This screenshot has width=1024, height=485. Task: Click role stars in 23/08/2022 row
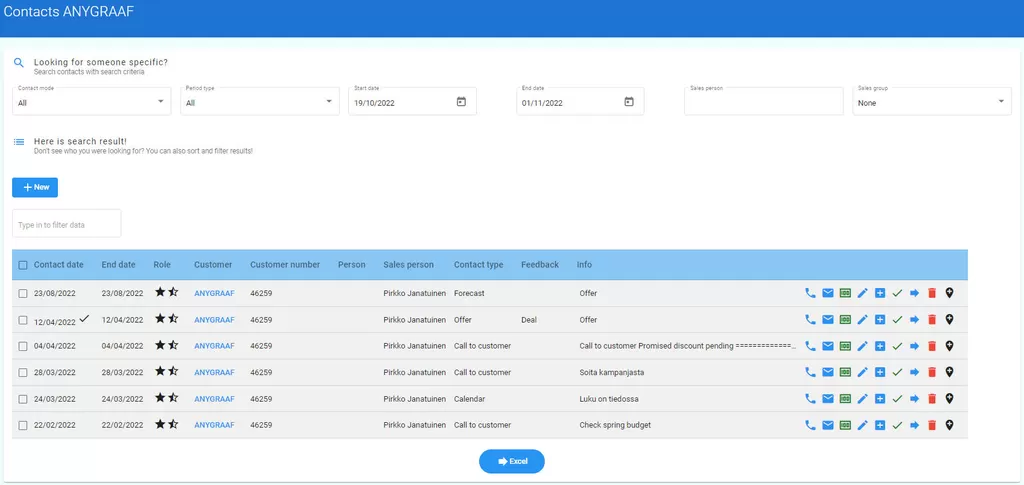pyautogui.click(x=167, y=292)
